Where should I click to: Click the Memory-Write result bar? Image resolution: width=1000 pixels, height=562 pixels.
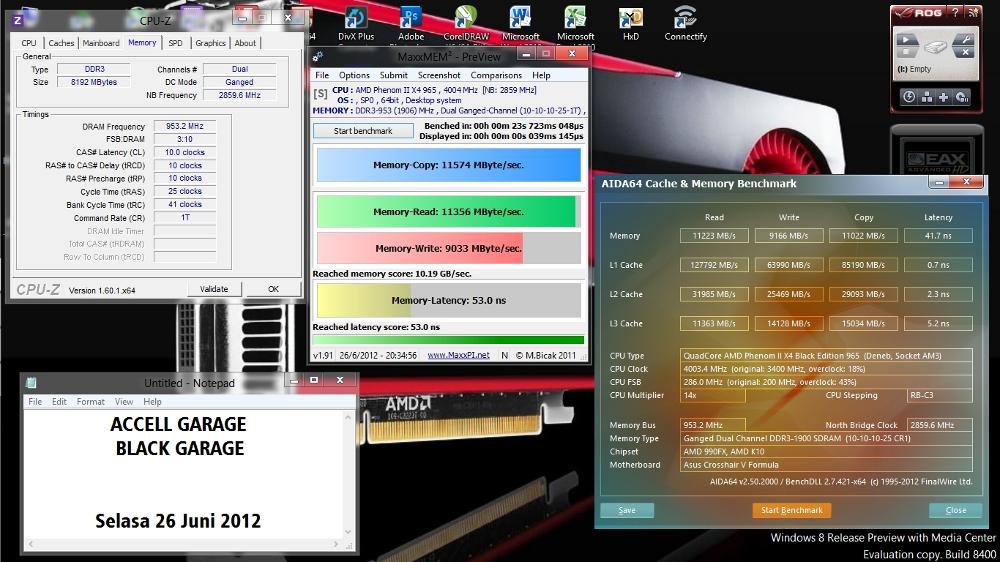[448, 248]
